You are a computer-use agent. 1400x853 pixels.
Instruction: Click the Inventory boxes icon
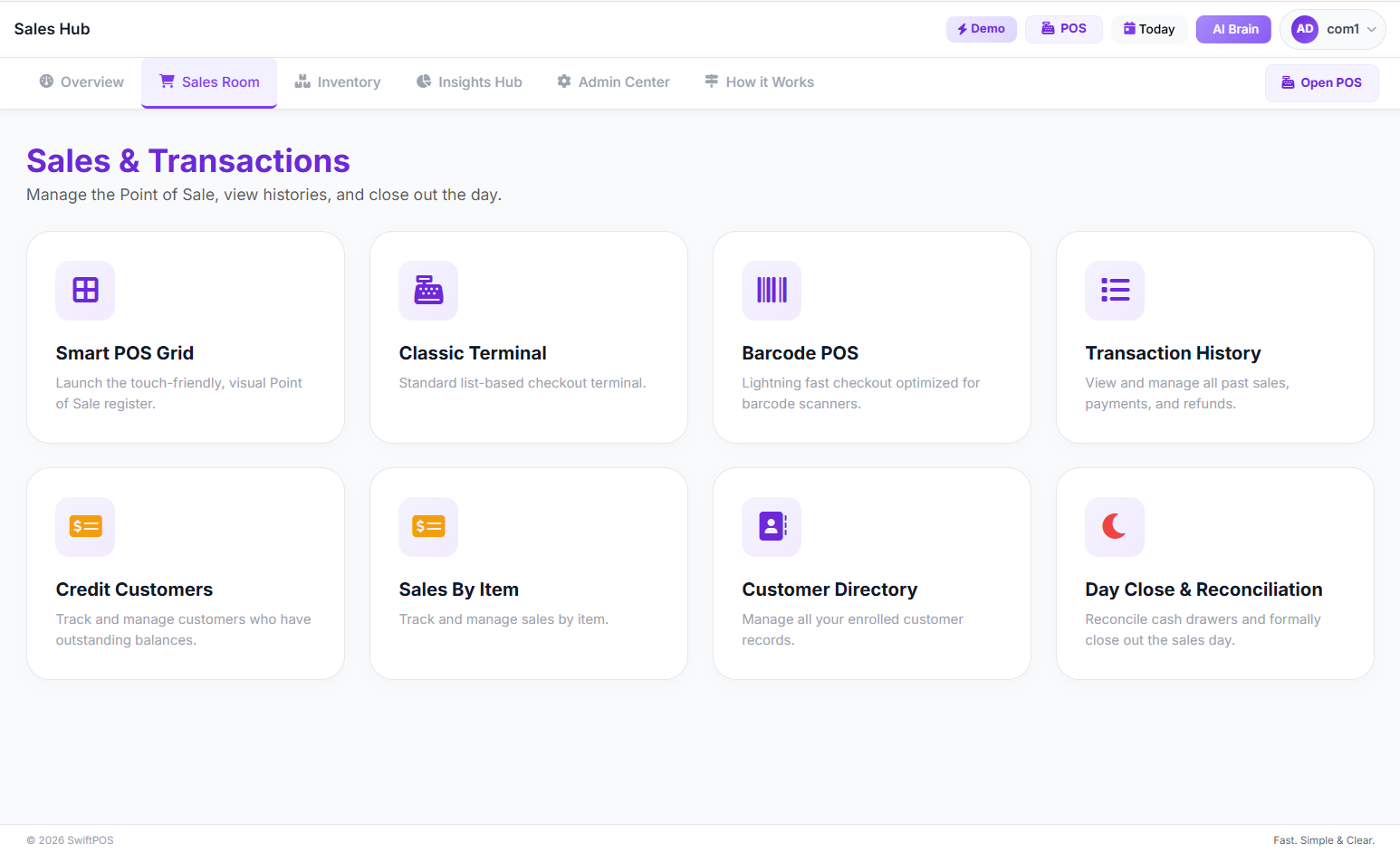[302, 81]
